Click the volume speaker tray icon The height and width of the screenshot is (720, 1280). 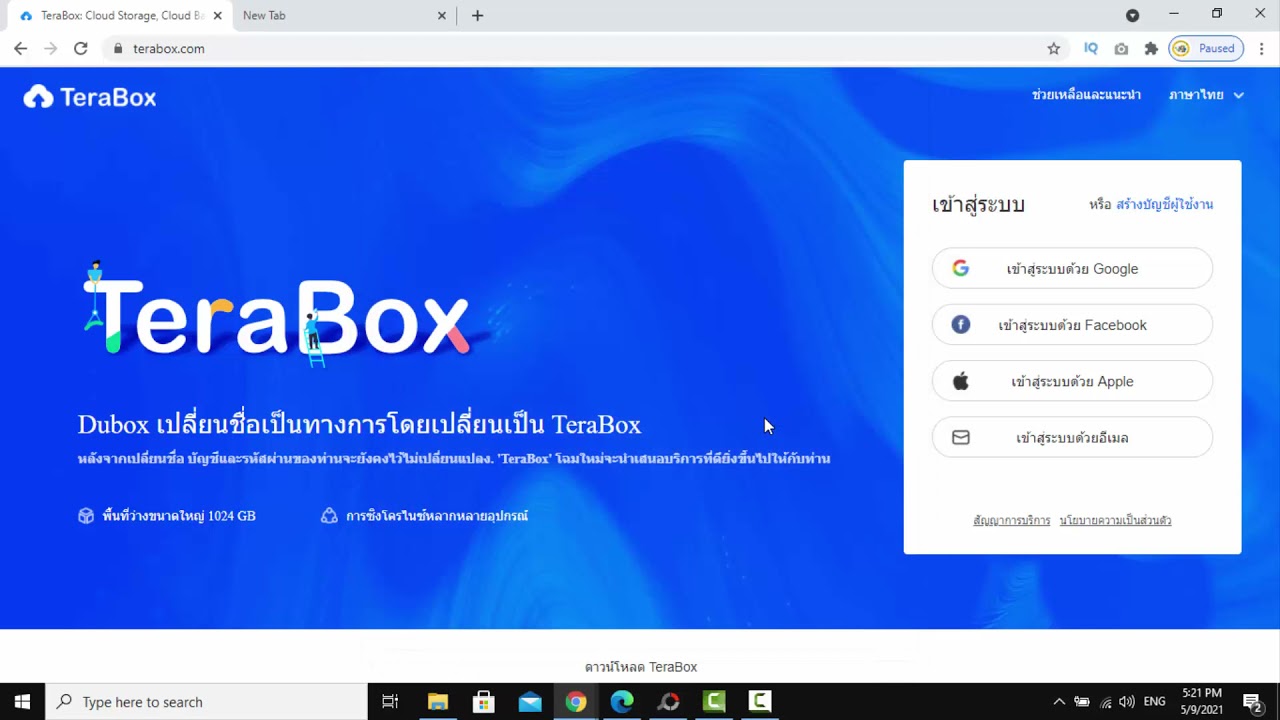pyautogui.click(x=1127, y=702)
